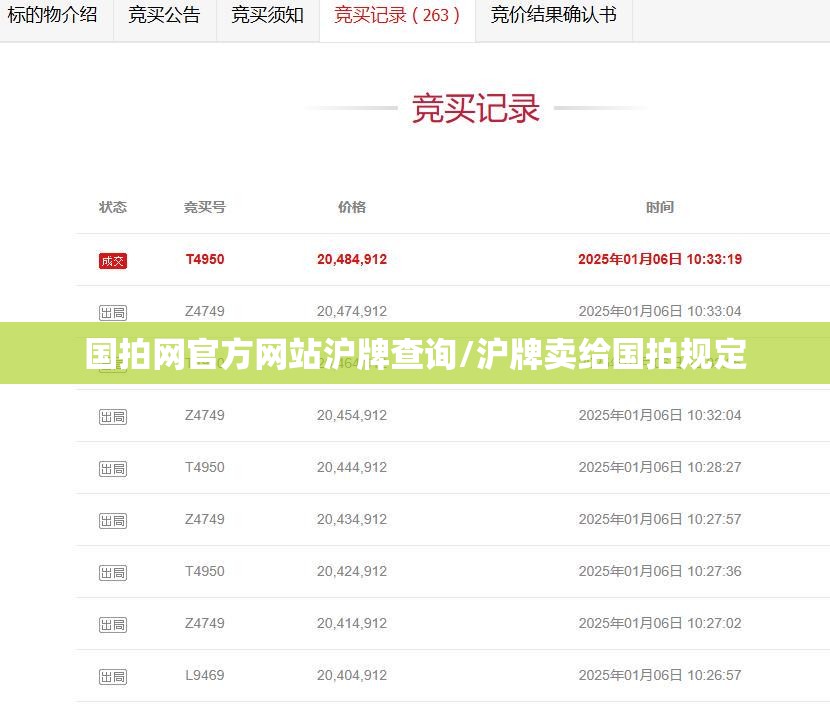
Task: Click the timestamp 2025年01月06日 10:26:57
Action: pos(660,675)
